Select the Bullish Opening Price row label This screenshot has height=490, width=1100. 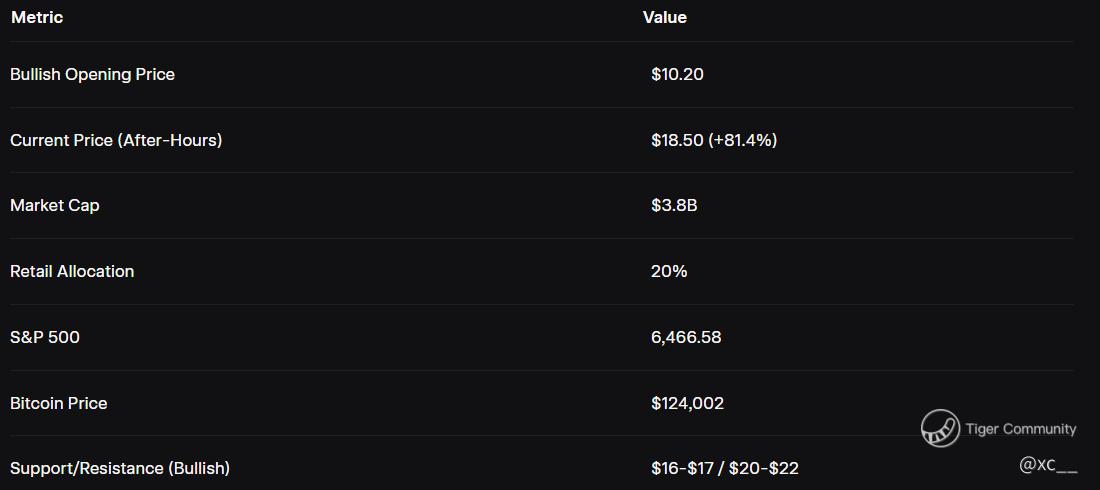[x=92, y=74]
